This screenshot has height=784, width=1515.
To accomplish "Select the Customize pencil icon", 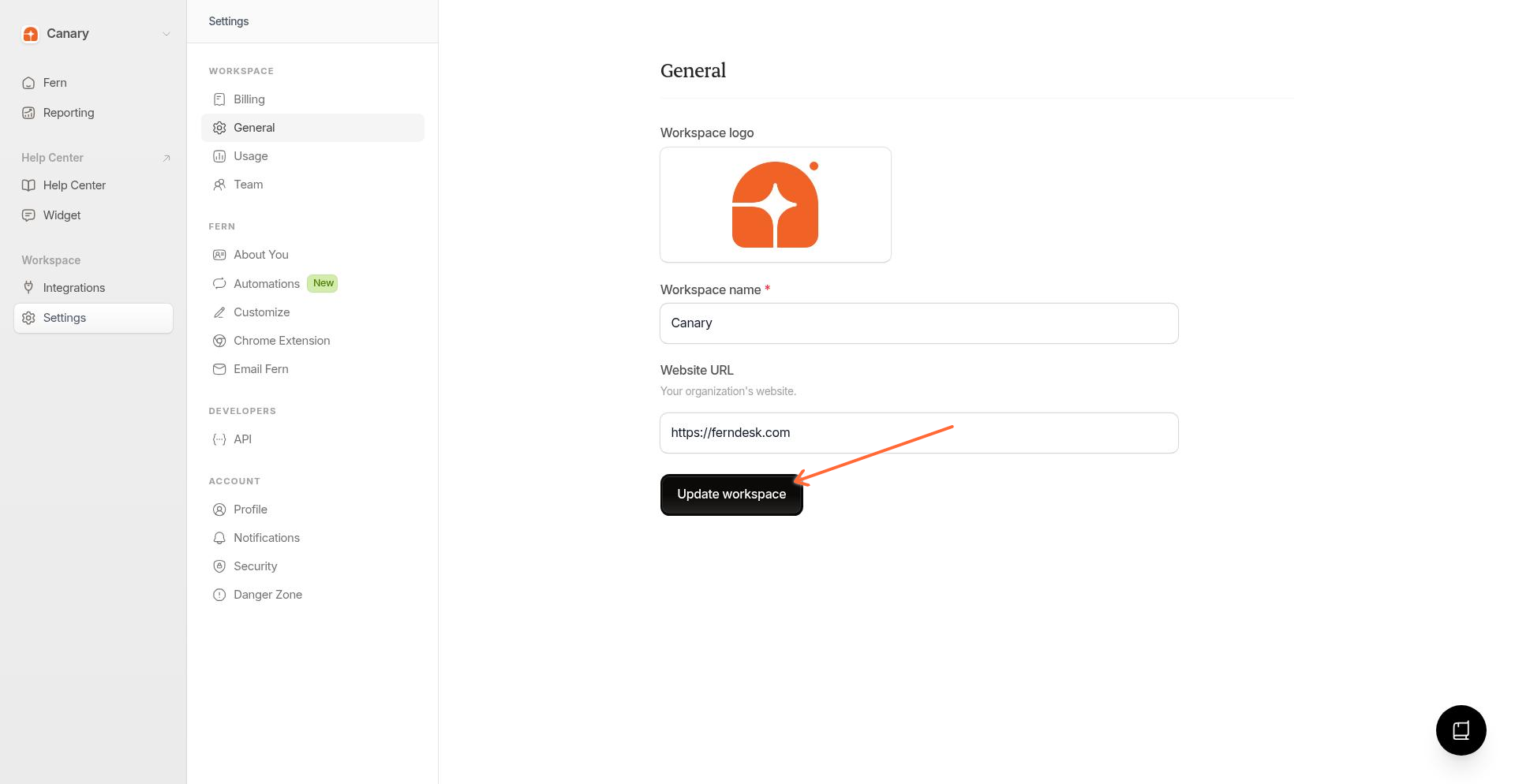I will click(x=219, y=312).
